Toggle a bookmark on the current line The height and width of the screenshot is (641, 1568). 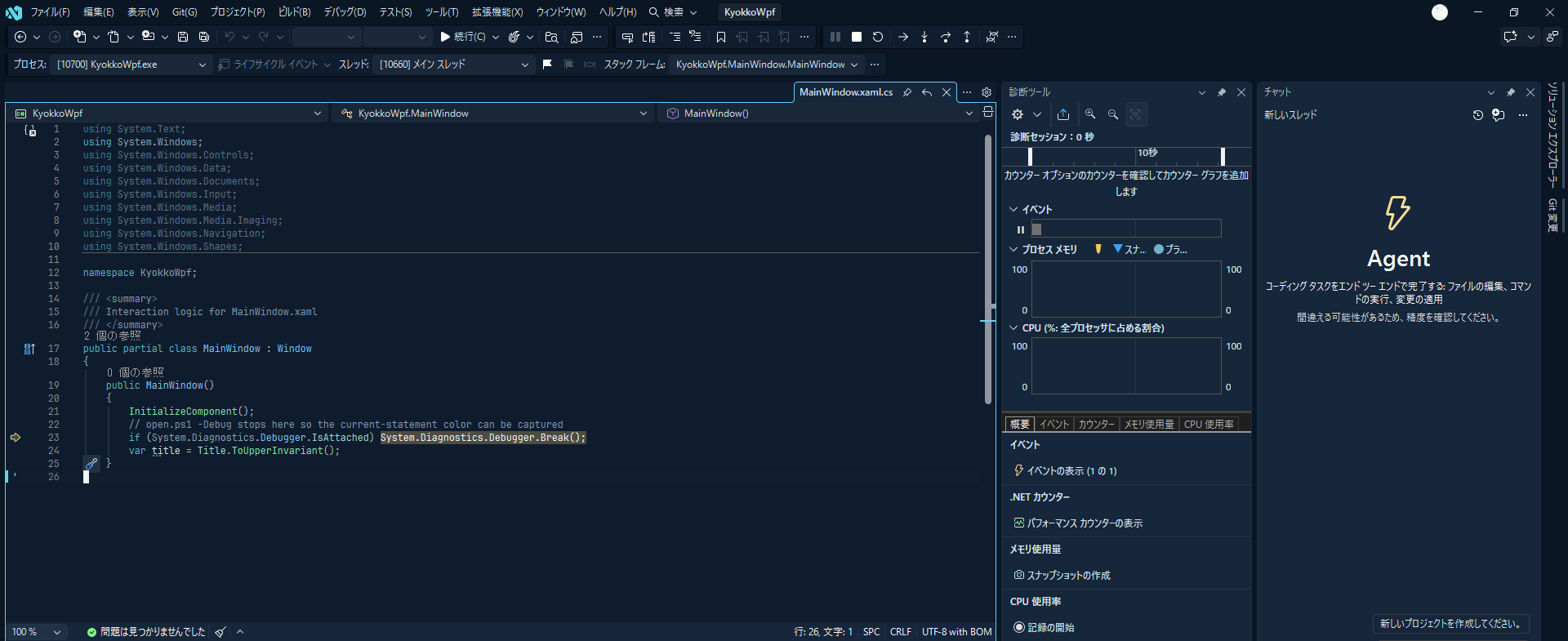click(721, 37)
